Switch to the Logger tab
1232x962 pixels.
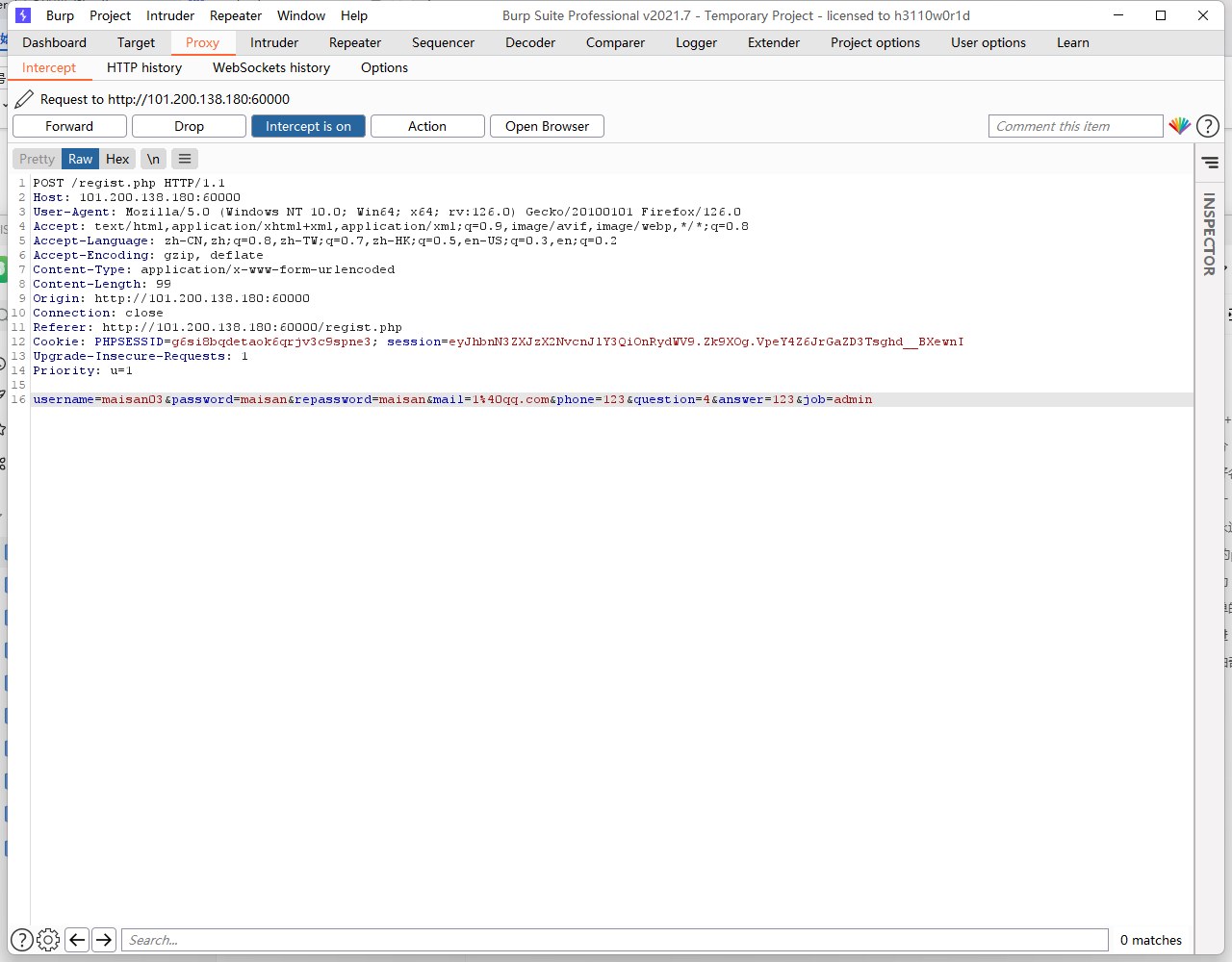click(x=696, y=42)
